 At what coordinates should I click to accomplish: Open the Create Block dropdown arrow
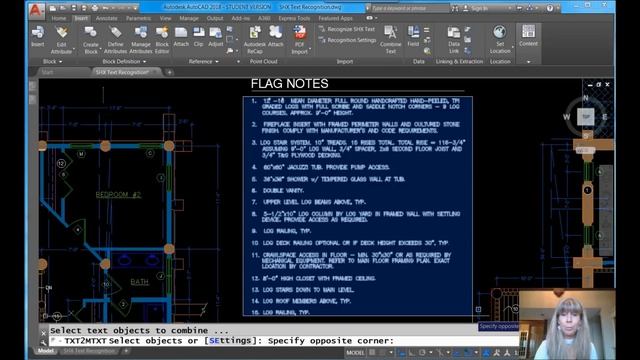tap(100, 49)
